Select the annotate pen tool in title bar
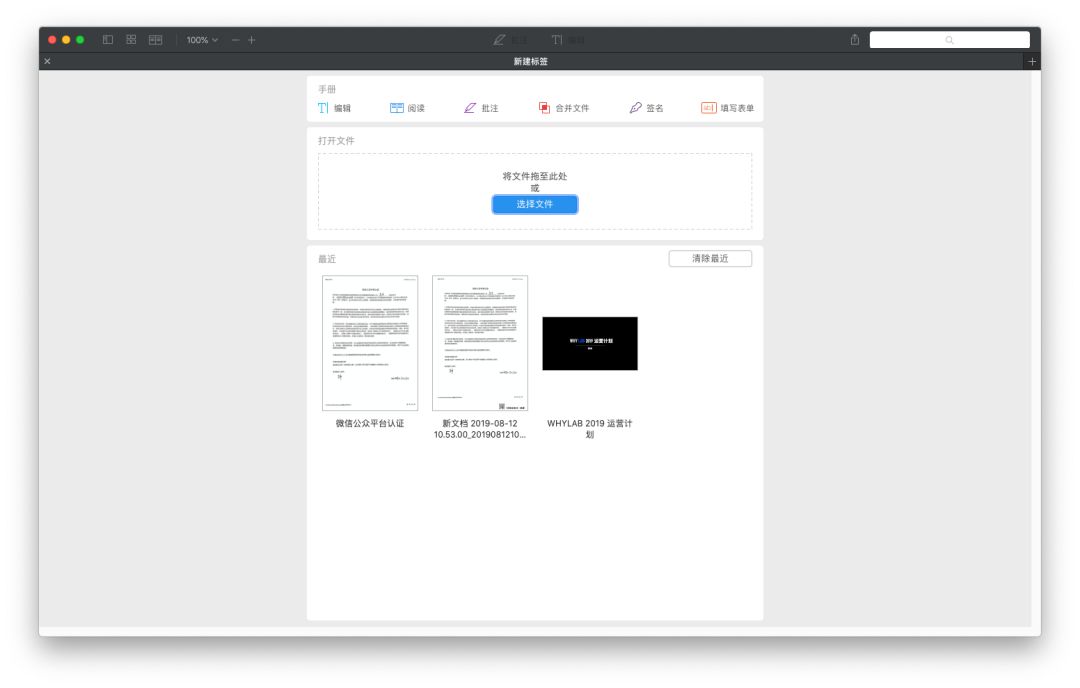Viewport: 1080px width, 688px height. click(510, 40)
